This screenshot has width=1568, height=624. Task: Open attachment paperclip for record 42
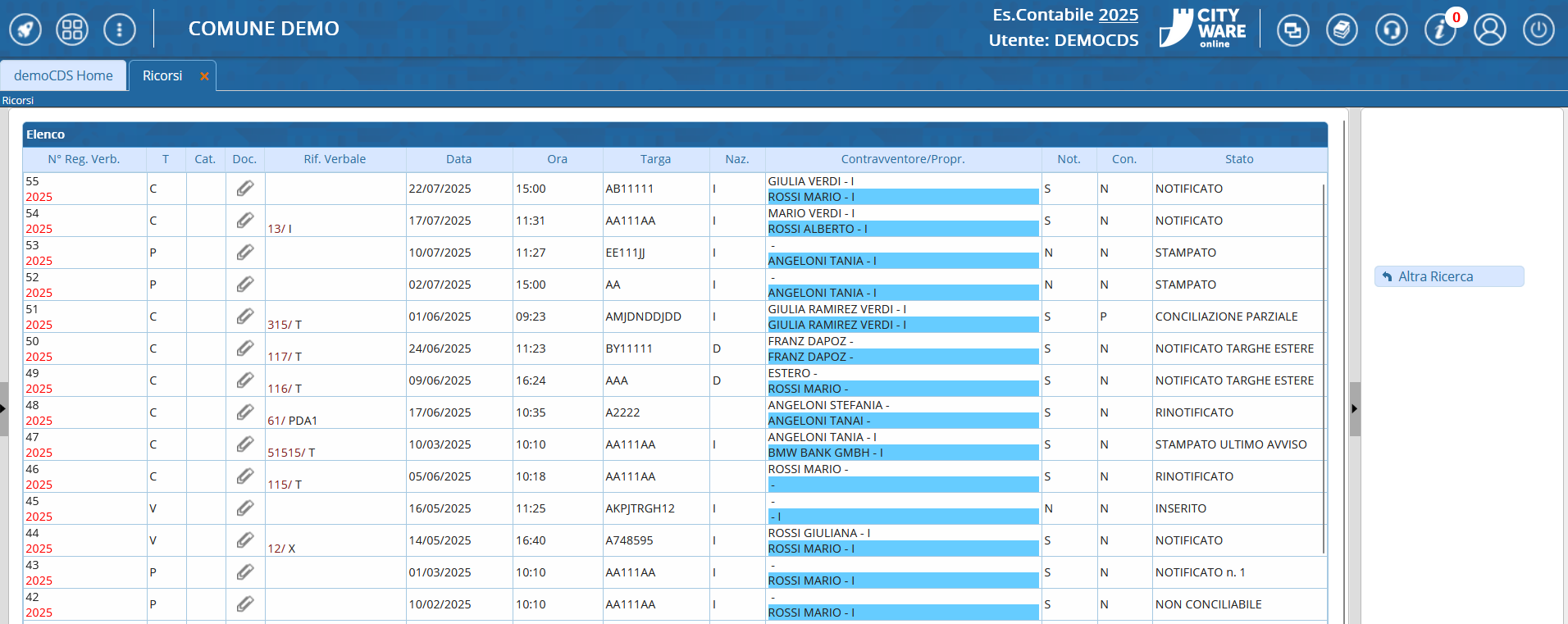(x=245, y=604)
